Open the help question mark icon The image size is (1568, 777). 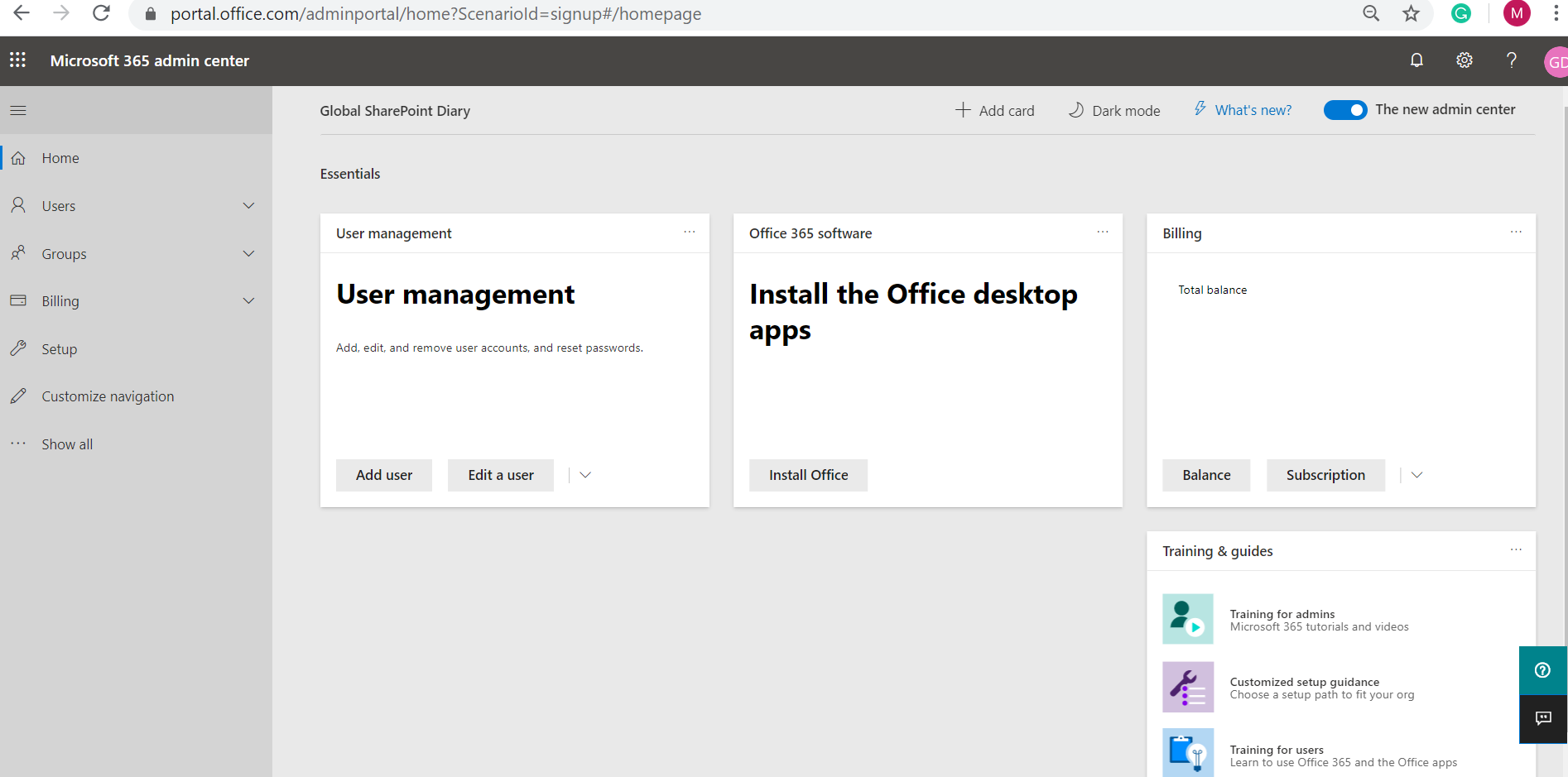tap(1512, 60)
